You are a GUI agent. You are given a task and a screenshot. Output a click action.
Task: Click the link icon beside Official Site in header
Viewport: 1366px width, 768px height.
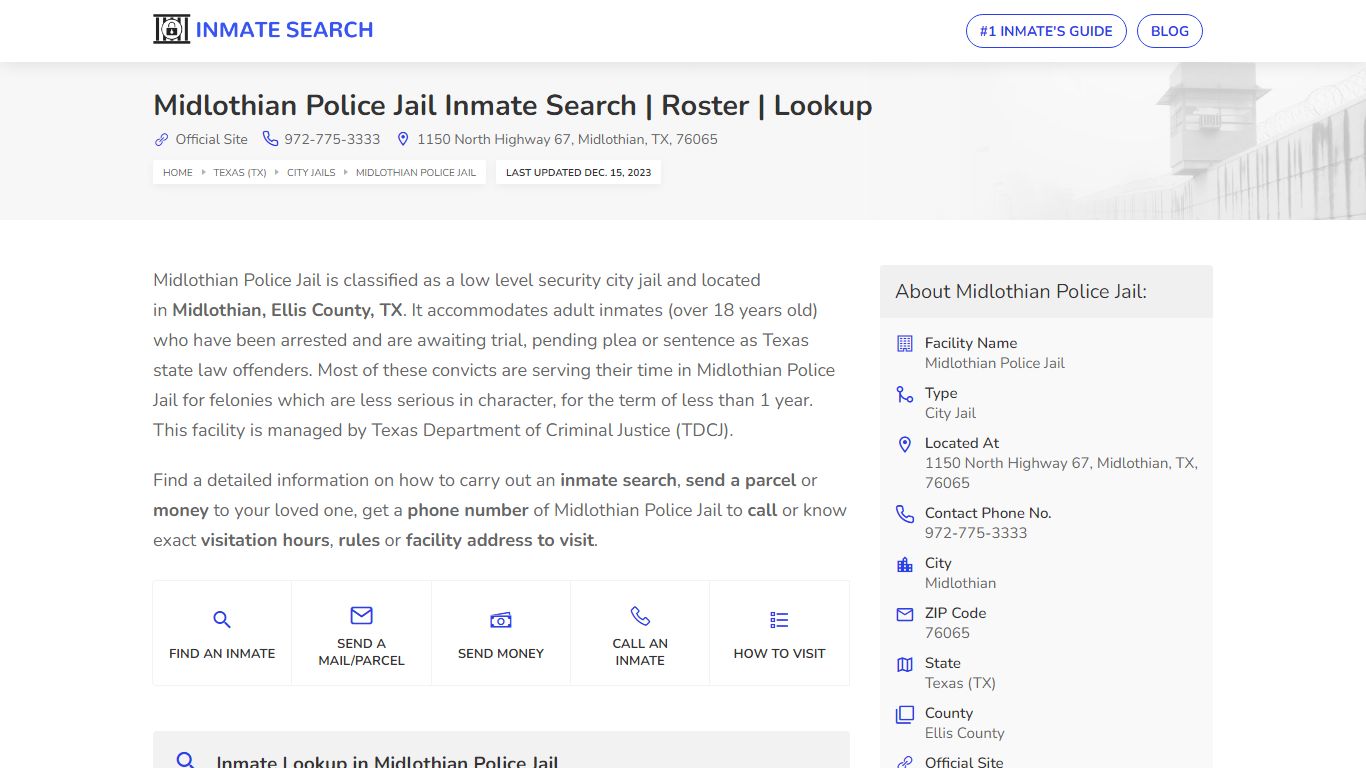pyautogui.click(x=161, y=139)
